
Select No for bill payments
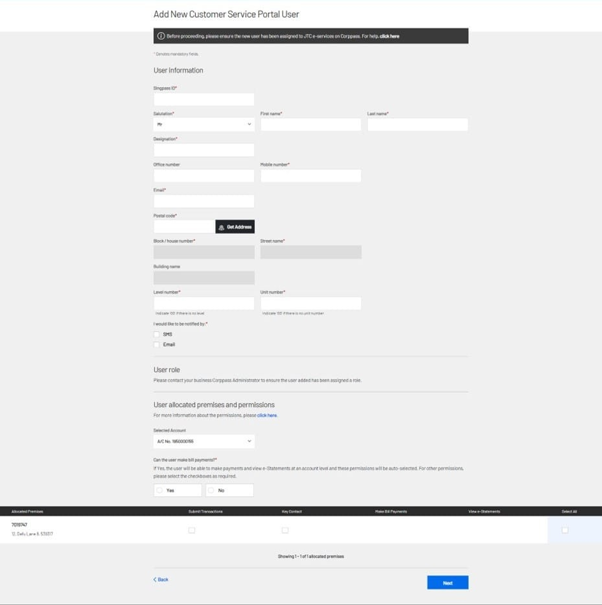pos(230,490)
